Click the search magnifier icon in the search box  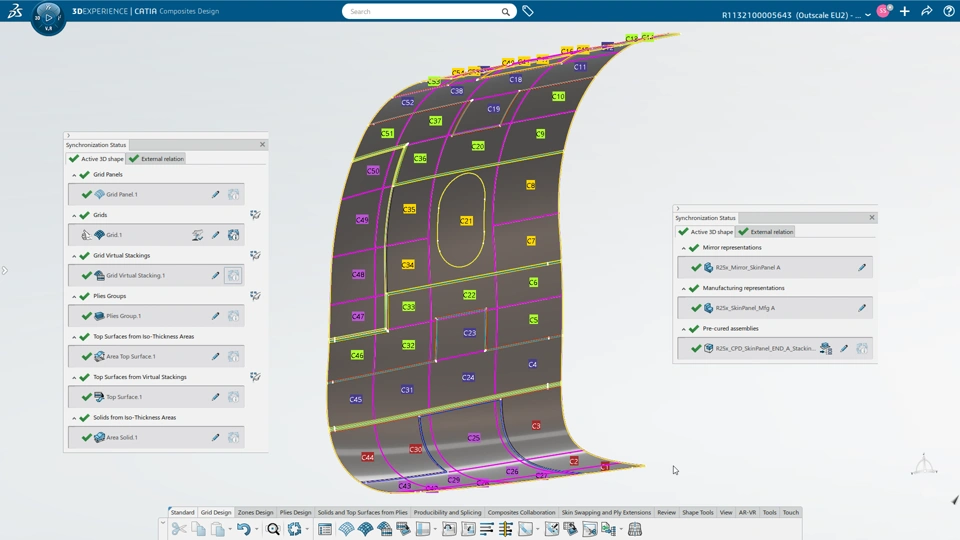coord(506,12)
